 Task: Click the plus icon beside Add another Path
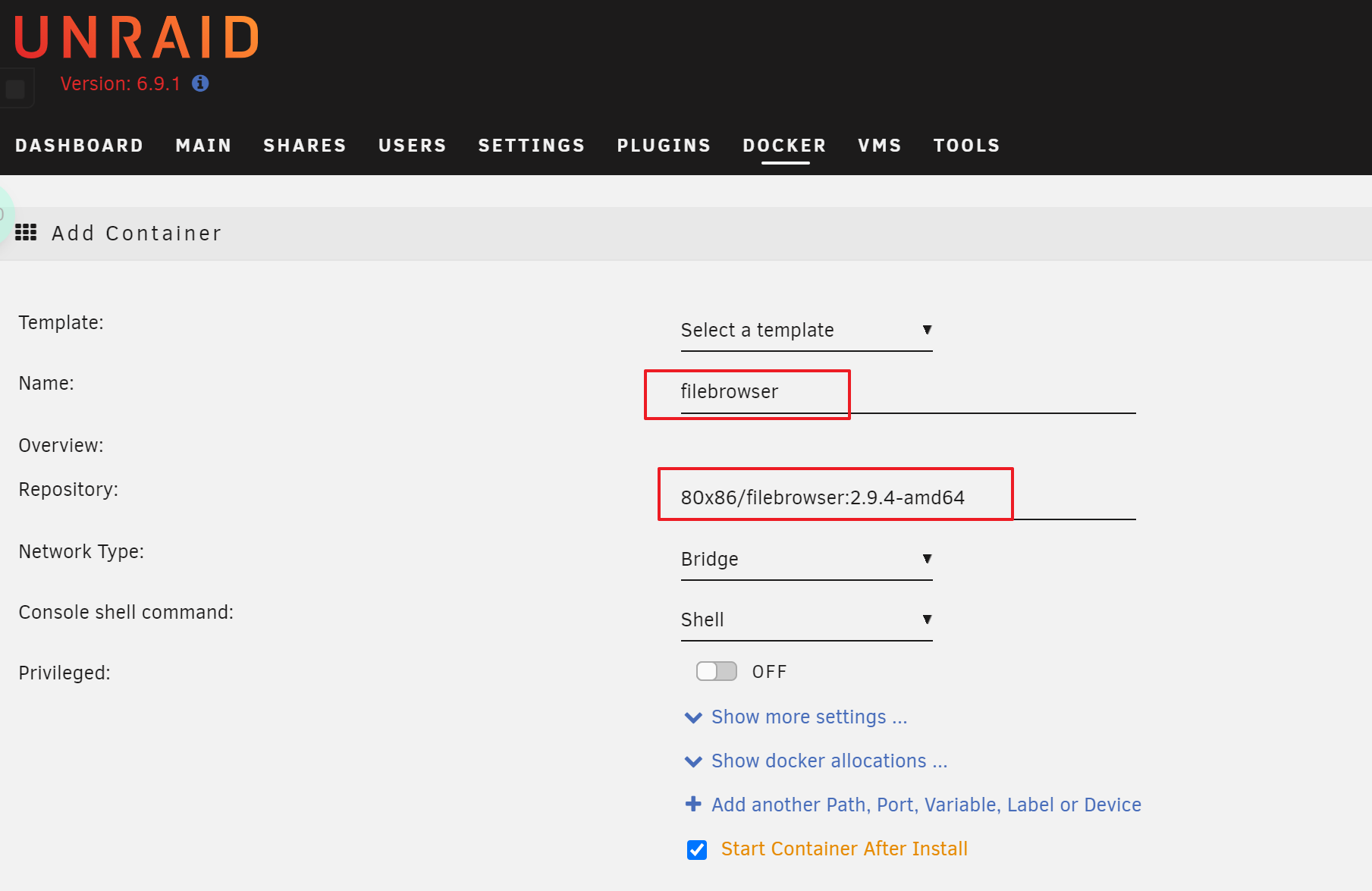[693, 804]
